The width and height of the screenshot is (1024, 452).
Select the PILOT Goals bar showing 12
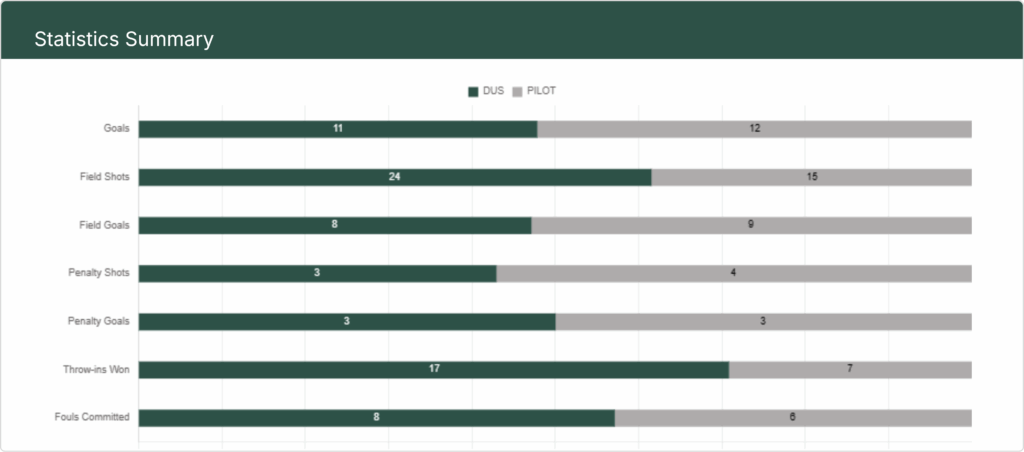pyautogui.click(x=754, y=129)
